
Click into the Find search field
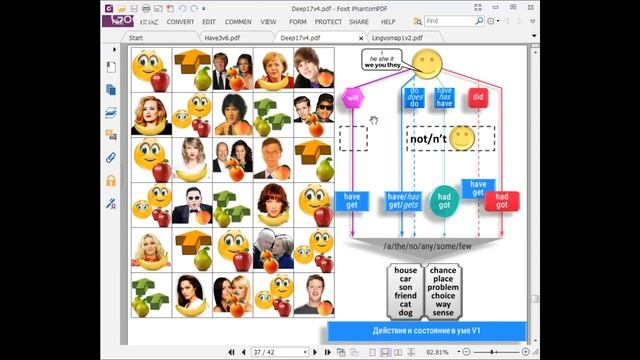[449, 21]
